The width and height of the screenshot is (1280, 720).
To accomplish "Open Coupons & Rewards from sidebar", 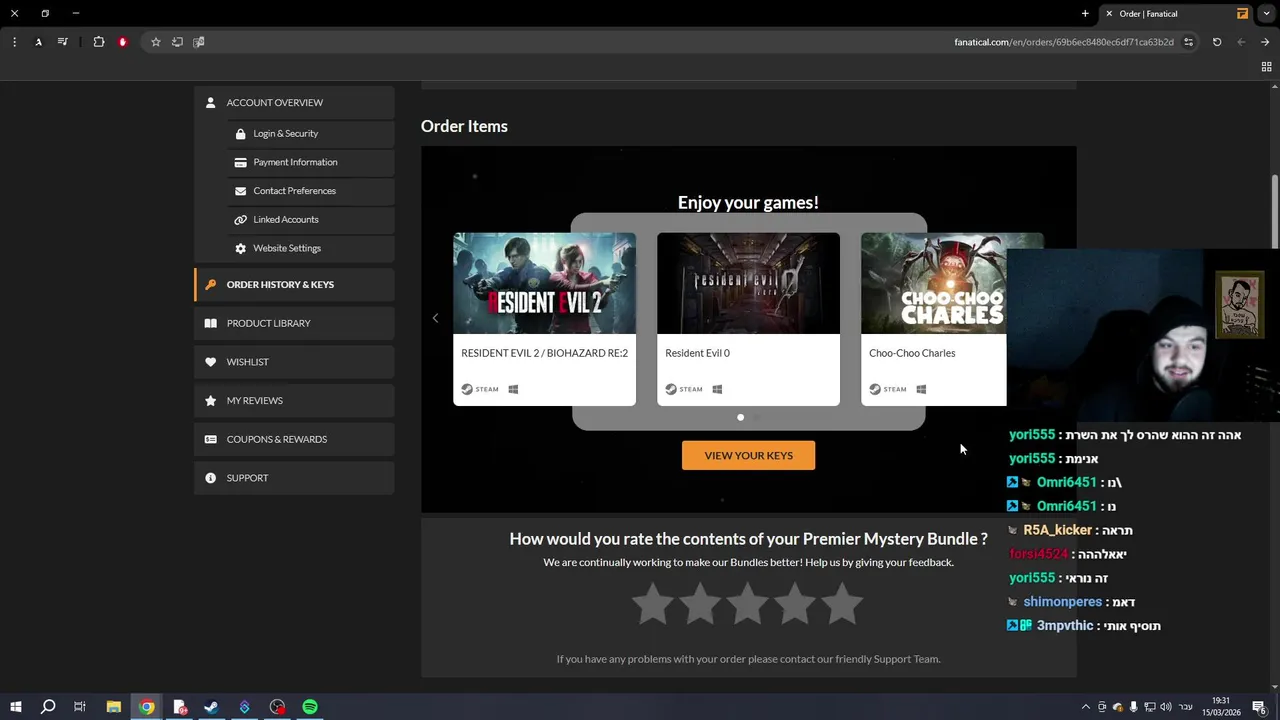I will click(294, 439).
